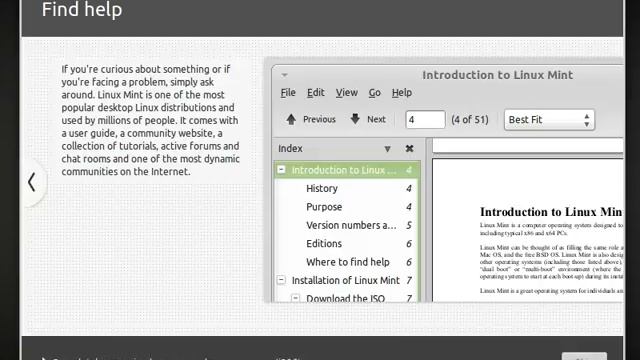Screen dimensions: 640x360
Task: Select the highlighted Introduction to Linux row
Action: click(x=347, y=170)
